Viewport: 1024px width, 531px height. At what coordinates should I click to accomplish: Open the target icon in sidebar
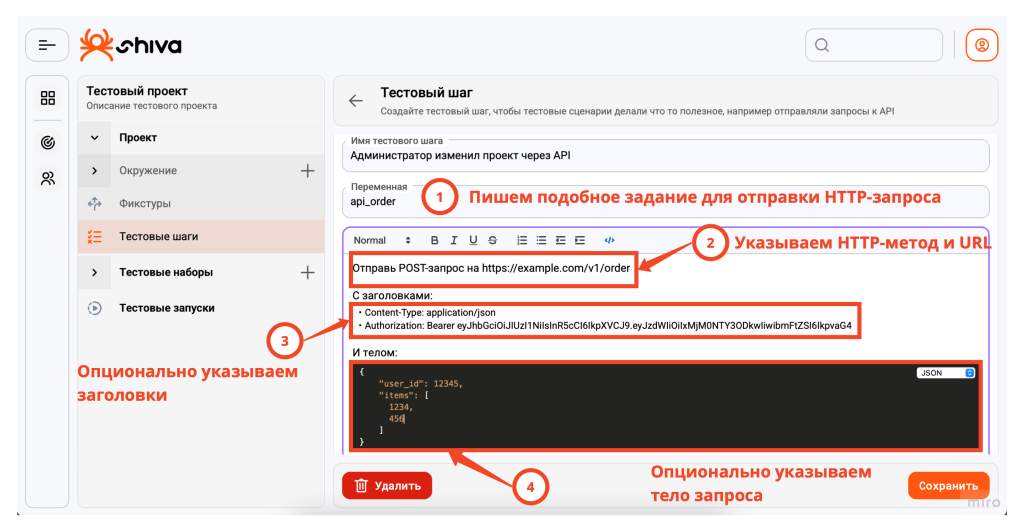click(x=48, y=142)
